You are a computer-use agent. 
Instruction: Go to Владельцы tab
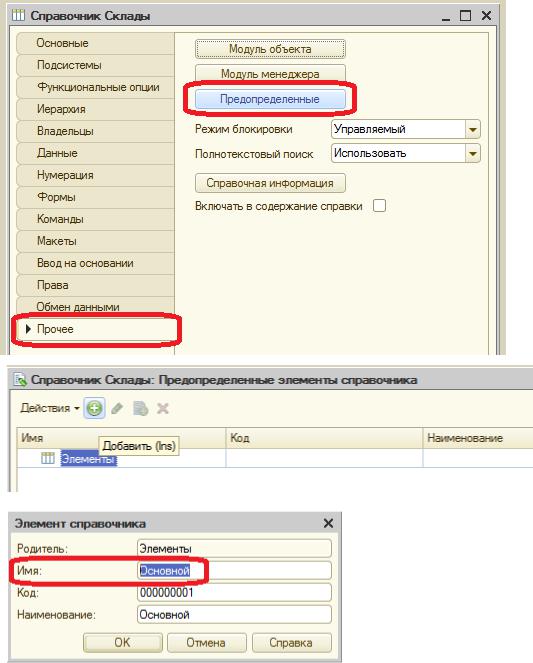(x=96, y=131)
